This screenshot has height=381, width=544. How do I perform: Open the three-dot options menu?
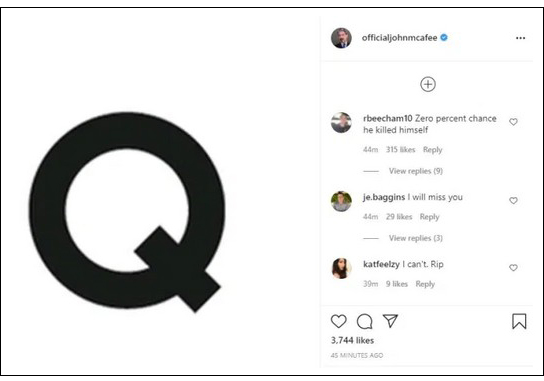[x=520, y=38]
